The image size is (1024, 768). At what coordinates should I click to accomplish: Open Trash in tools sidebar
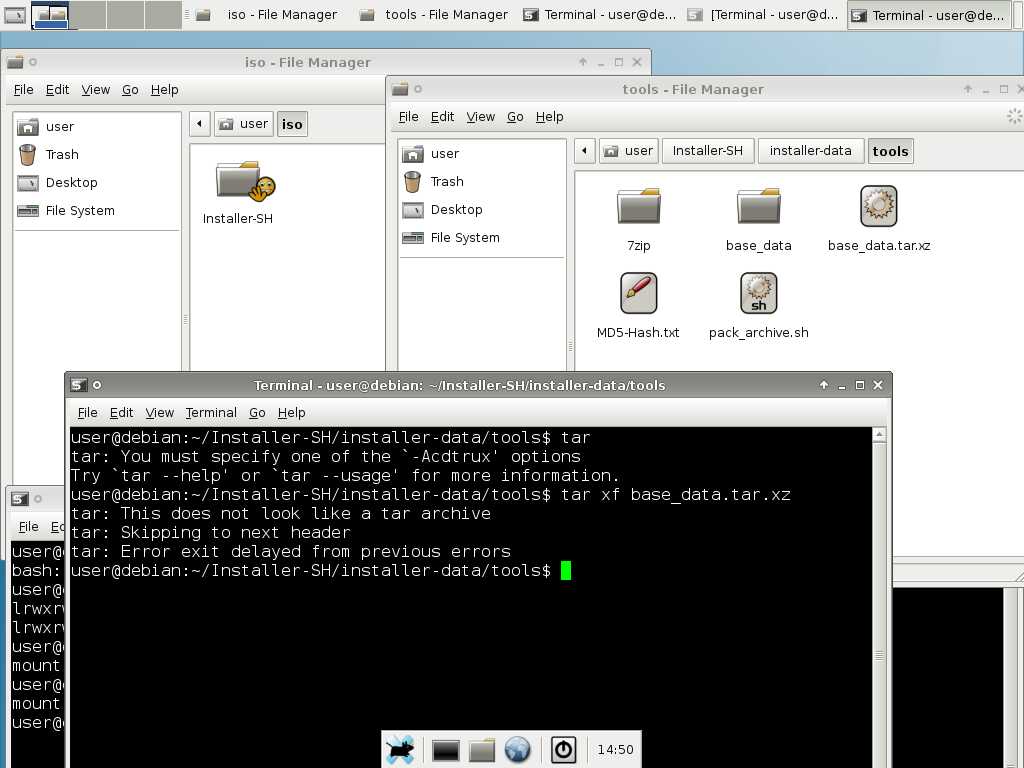[446, 181]
